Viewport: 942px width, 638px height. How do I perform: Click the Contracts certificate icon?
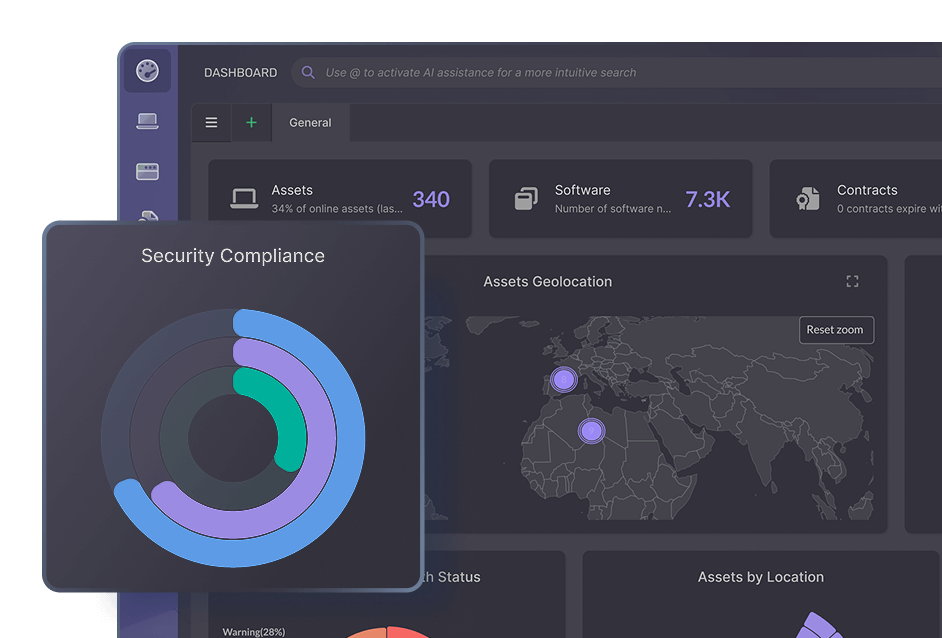click(x=808, y=199)
